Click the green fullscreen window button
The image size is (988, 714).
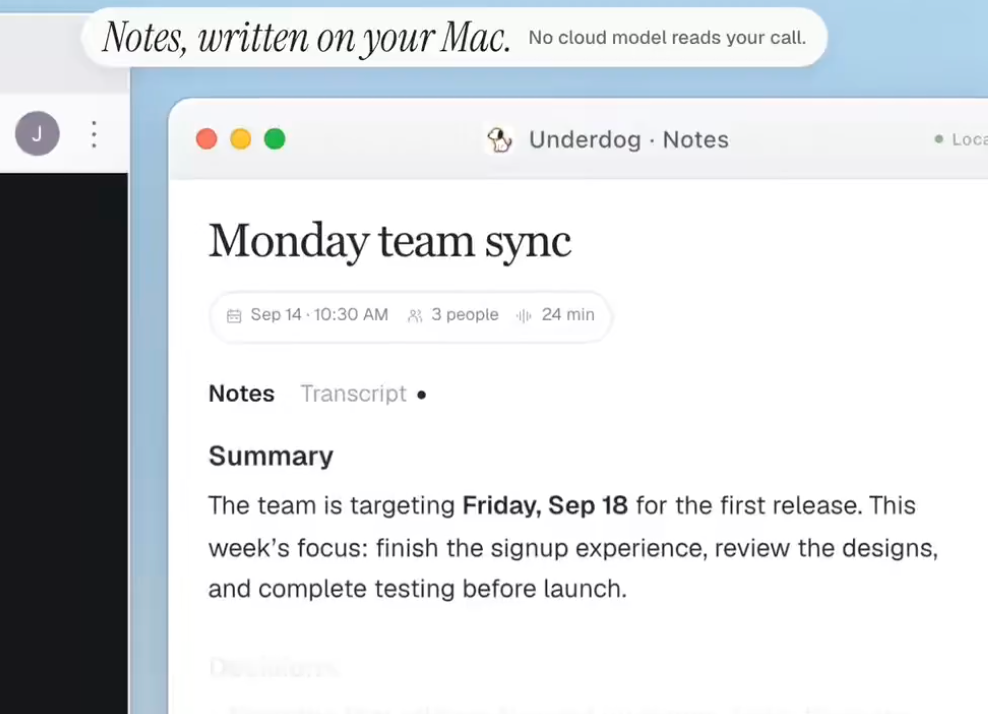(x=275, y=139)
